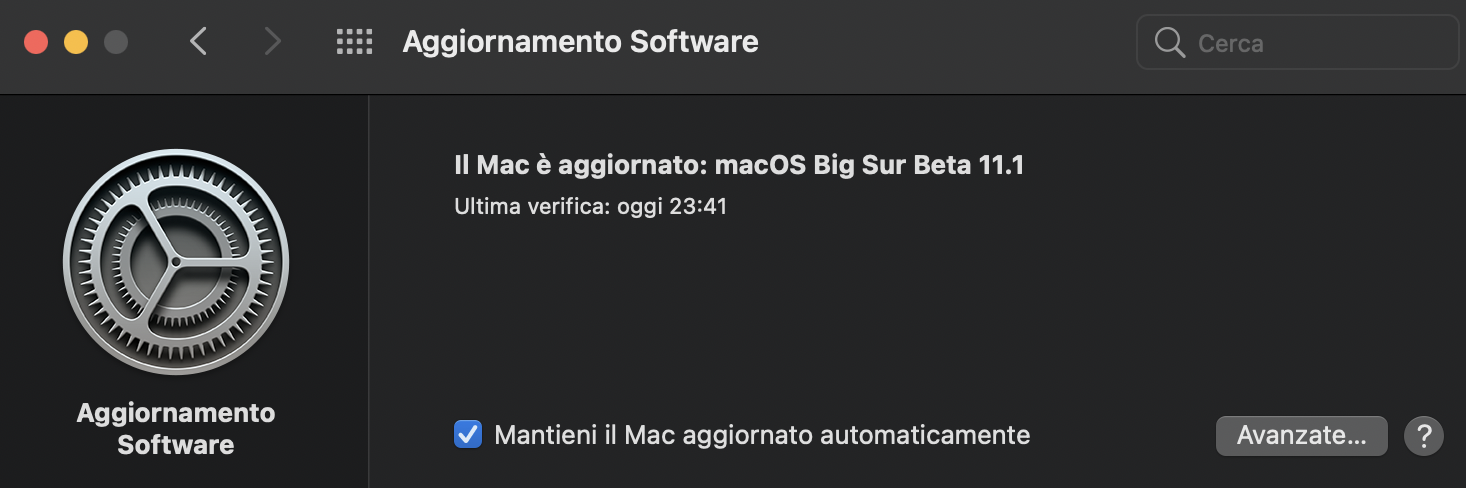This screenshot has height=488, width=1466.
Task: Open help with the question mark button
Action: point(1423,436)
